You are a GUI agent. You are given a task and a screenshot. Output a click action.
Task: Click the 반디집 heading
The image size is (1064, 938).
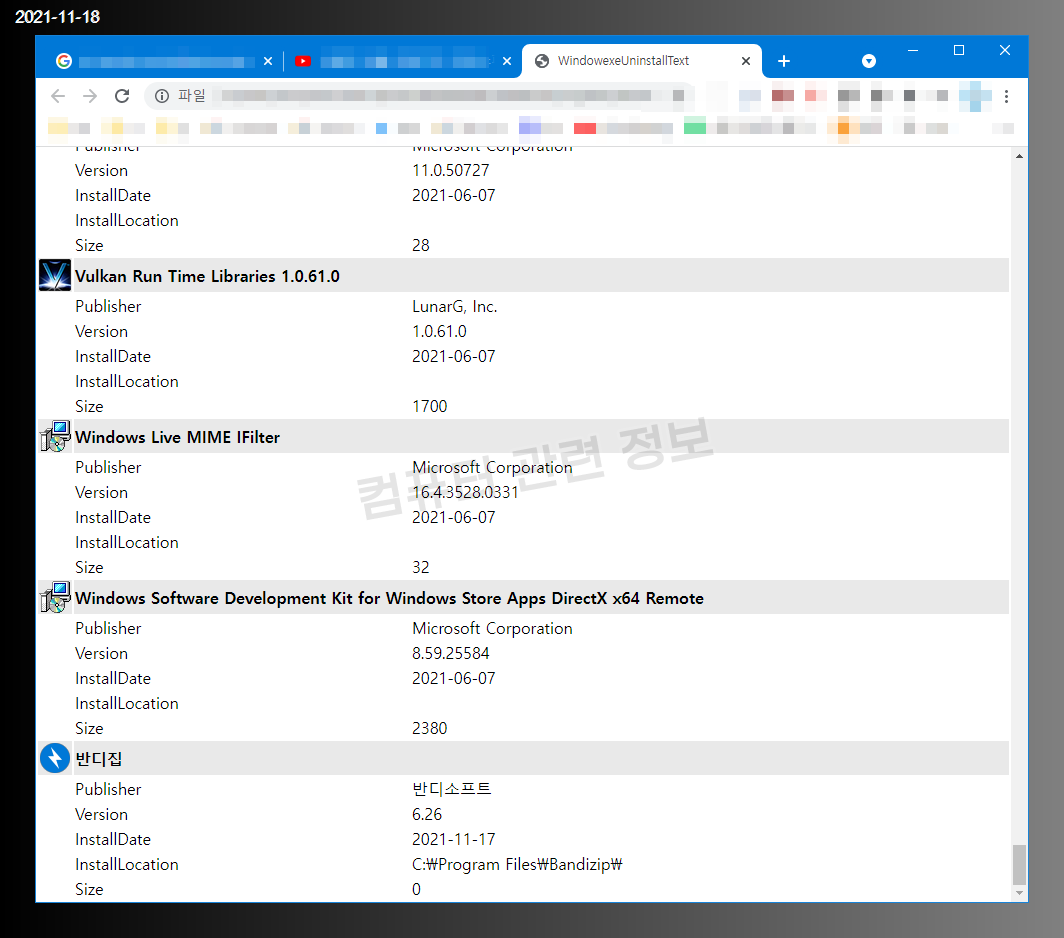point(98,759)
